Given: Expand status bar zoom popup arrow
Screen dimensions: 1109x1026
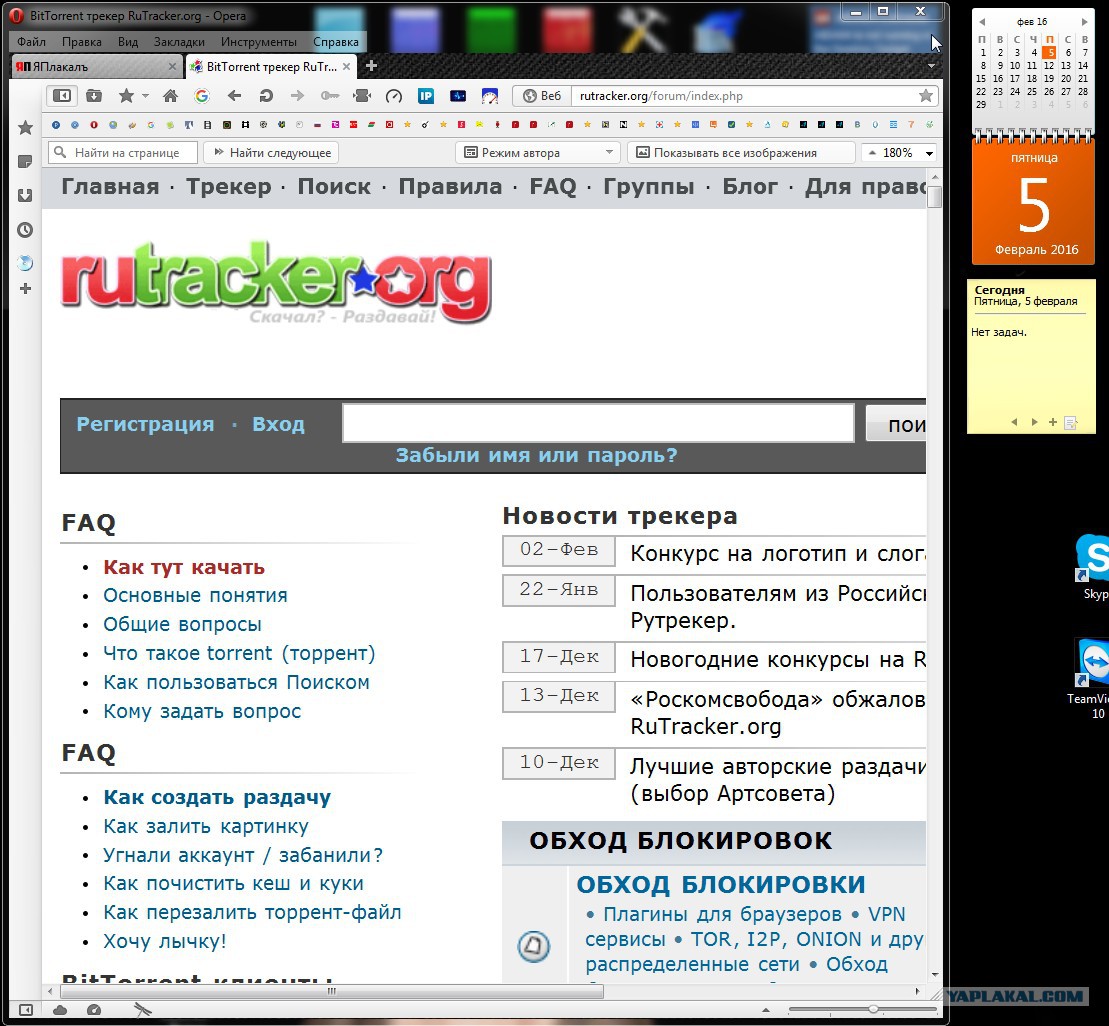Looking at the screenshot, I should point(765,1010).
